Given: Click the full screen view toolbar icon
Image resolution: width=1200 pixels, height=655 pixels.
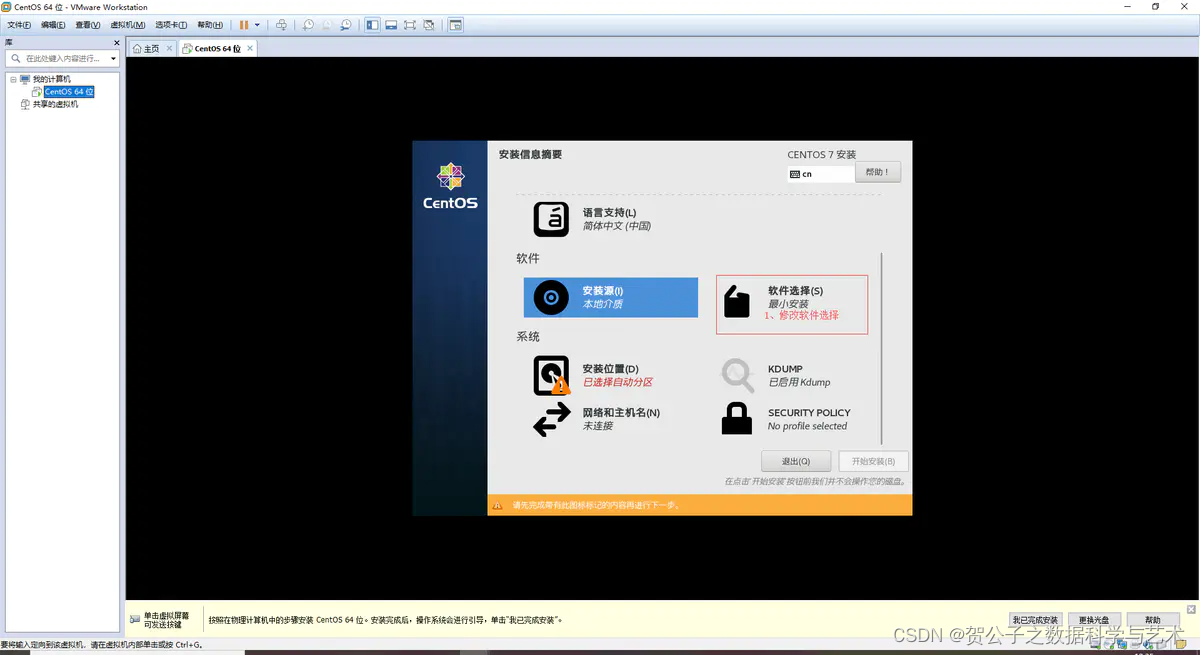Looking at the screenshot, I should tap(410, 25).
